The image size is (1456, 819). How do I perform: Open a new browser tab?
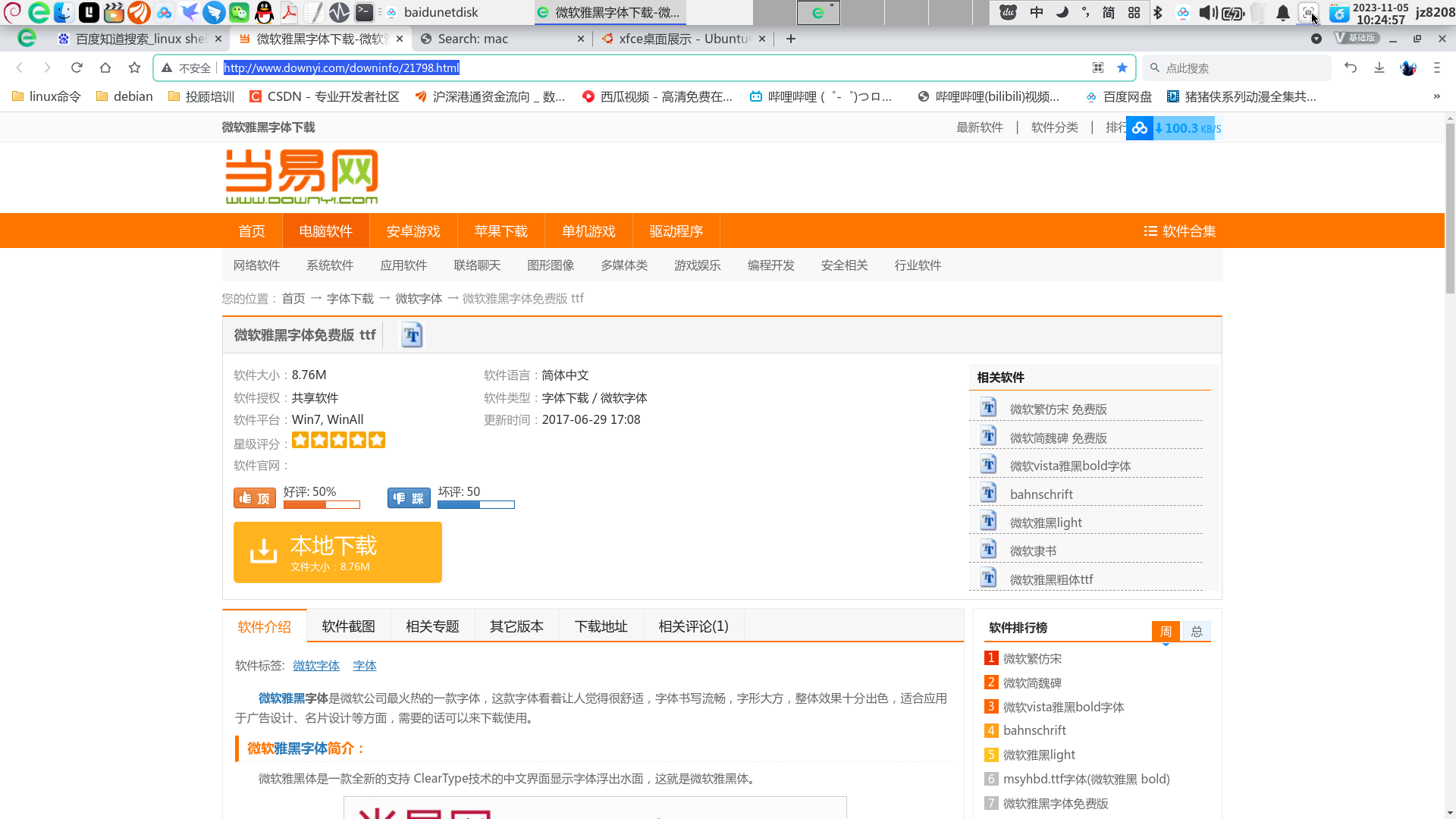coord(791,39)
